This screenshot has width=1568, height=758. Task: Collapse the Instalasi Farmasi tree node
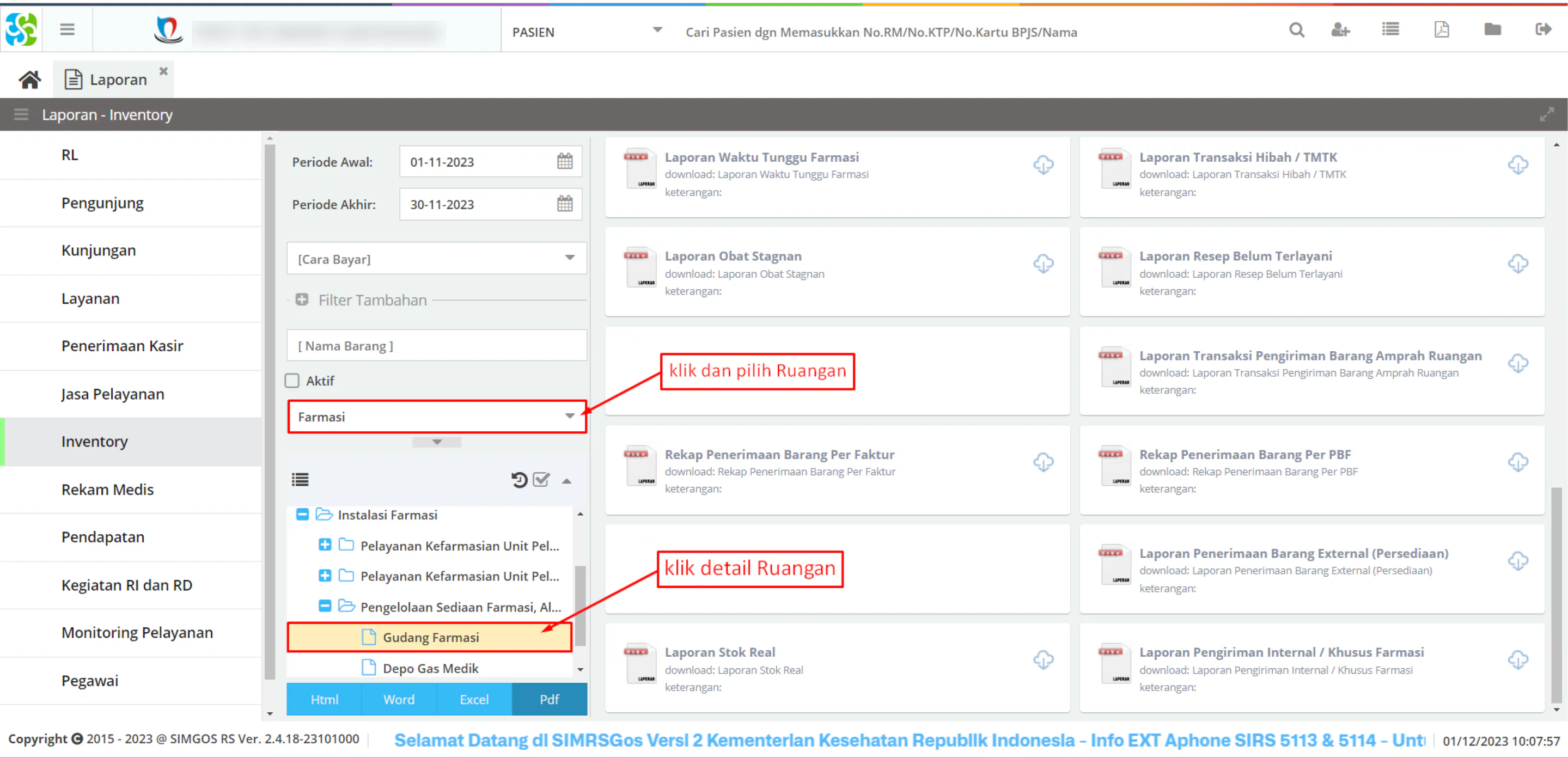click(x=302, y=515)
